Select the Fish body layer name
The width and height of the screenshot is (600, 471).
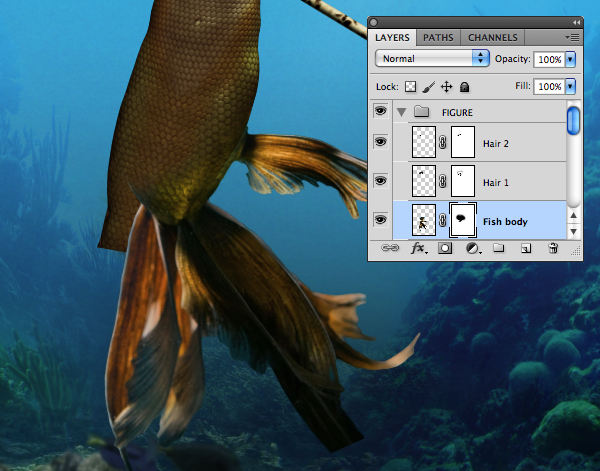pos(505,222)
